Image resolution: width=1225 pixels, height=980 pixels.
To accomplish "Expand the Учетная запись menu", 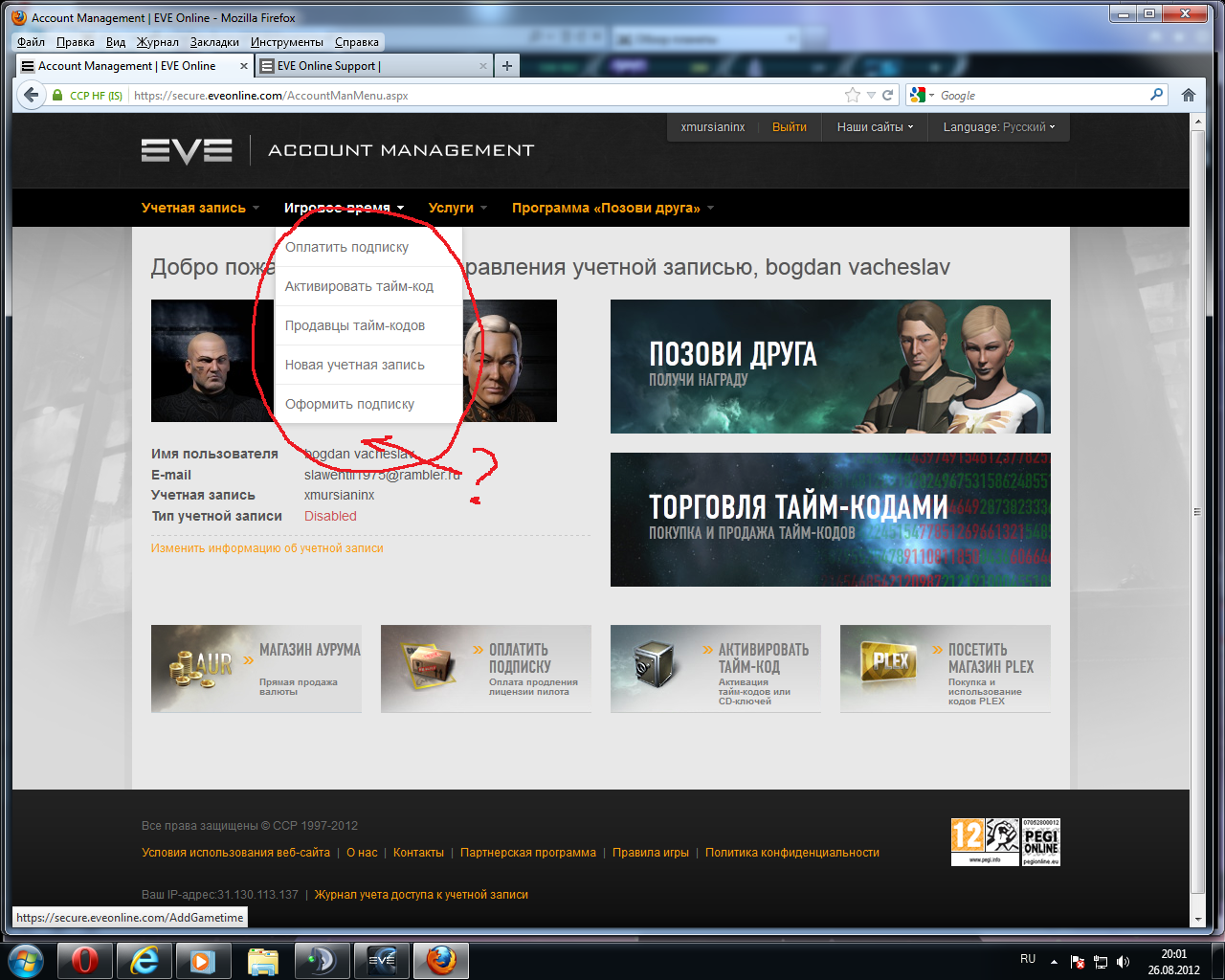I will [200, 208].
